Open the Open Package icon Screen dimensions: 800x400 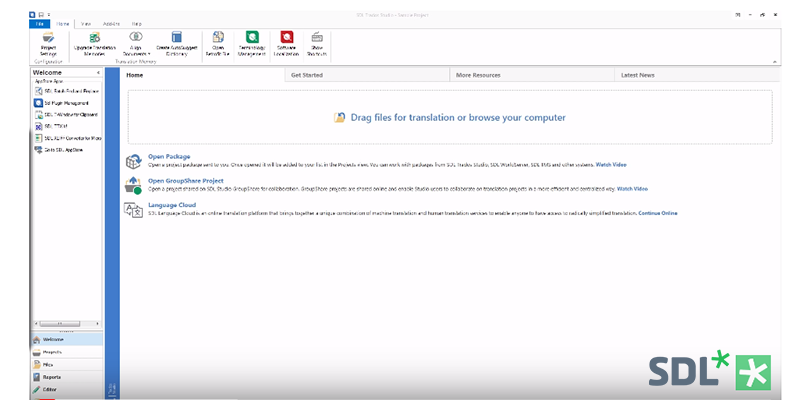tap(133, 161)
